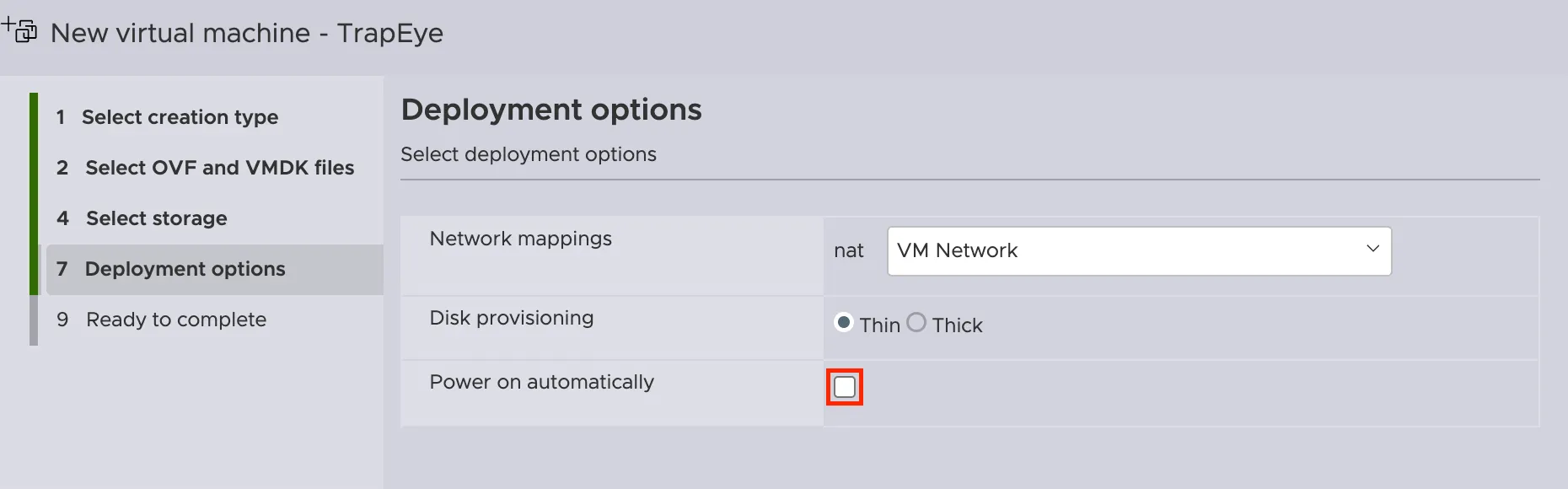
Task: Open the VM Network dropdown
Action: click(1138, 250)
